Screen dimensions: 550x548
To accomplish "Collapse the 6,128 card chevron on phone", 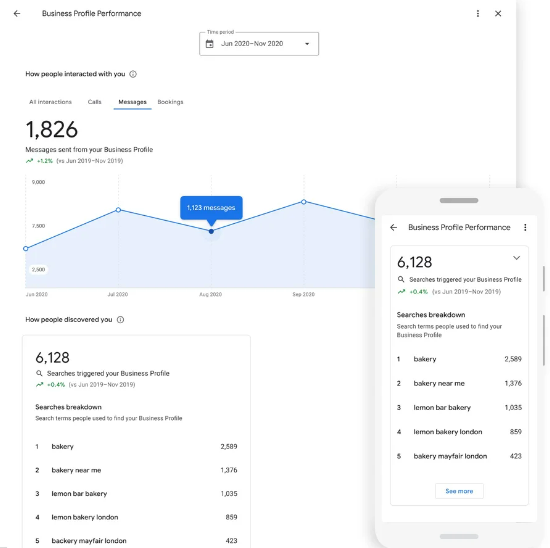I will point(516,258).
